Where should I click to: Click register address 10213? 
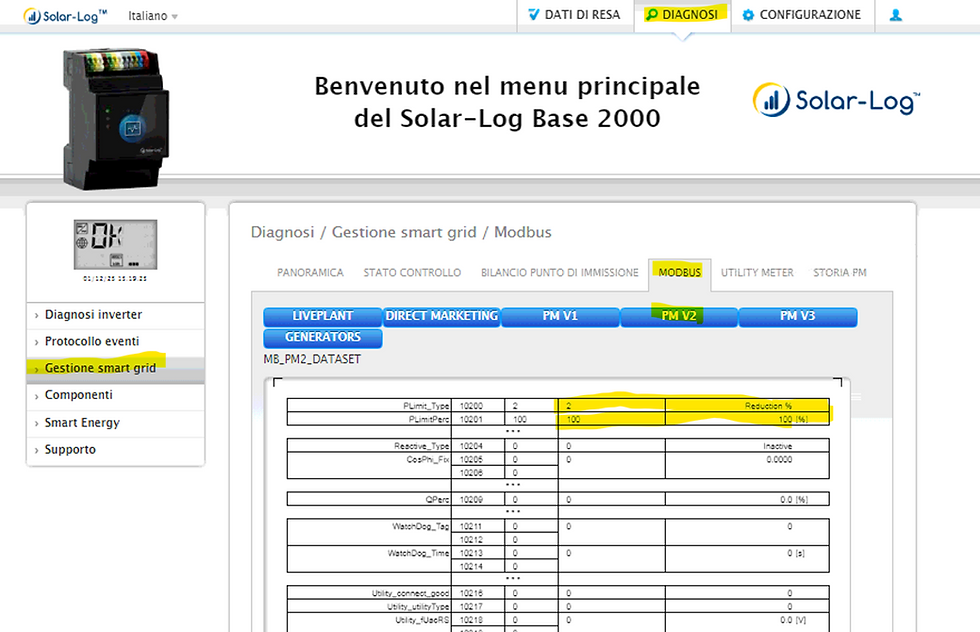pos(471,553)
